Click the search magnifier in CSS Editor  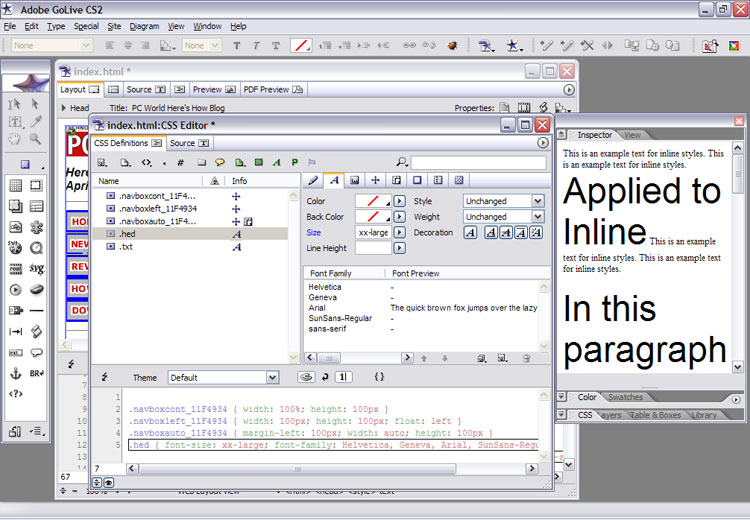click(x=402, y=162)
